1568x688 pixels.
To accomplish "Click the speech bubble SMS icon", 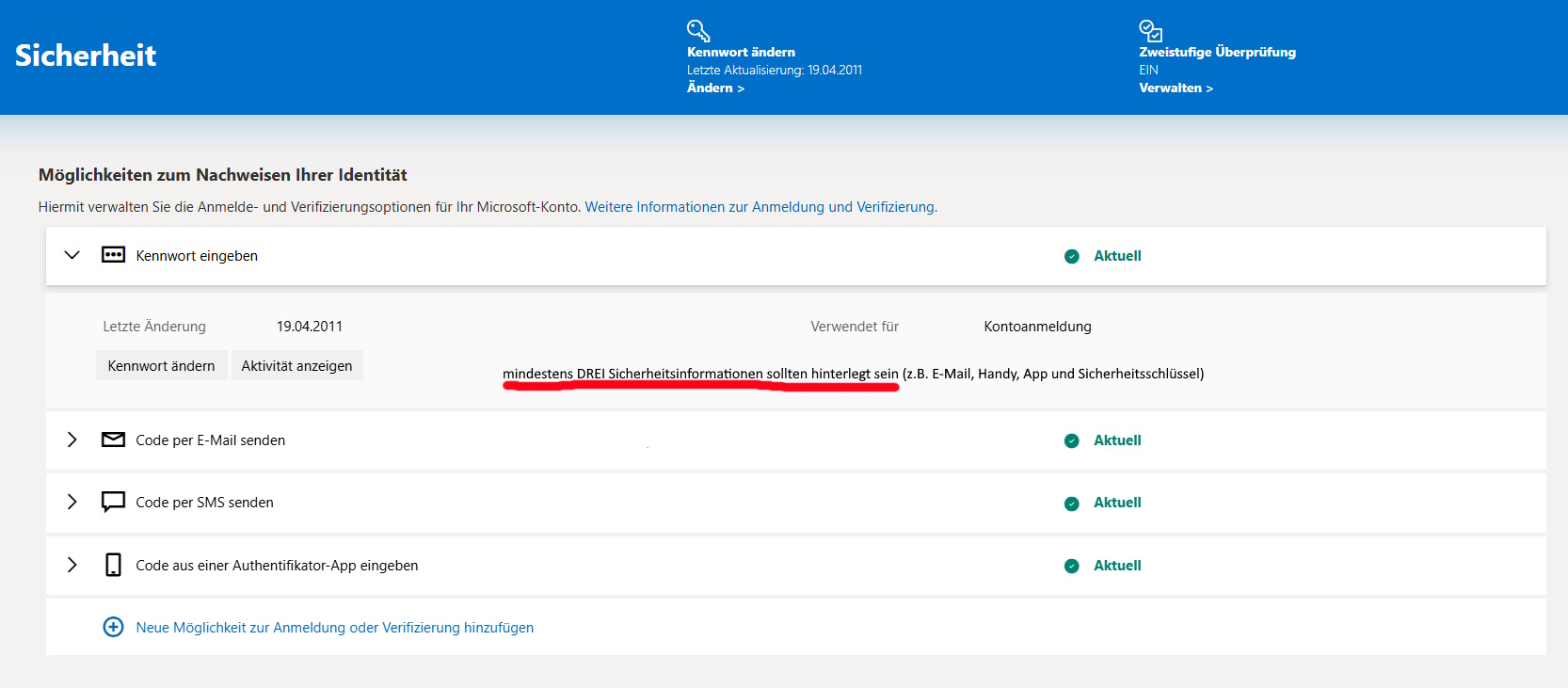I will (x=113, y=502).
